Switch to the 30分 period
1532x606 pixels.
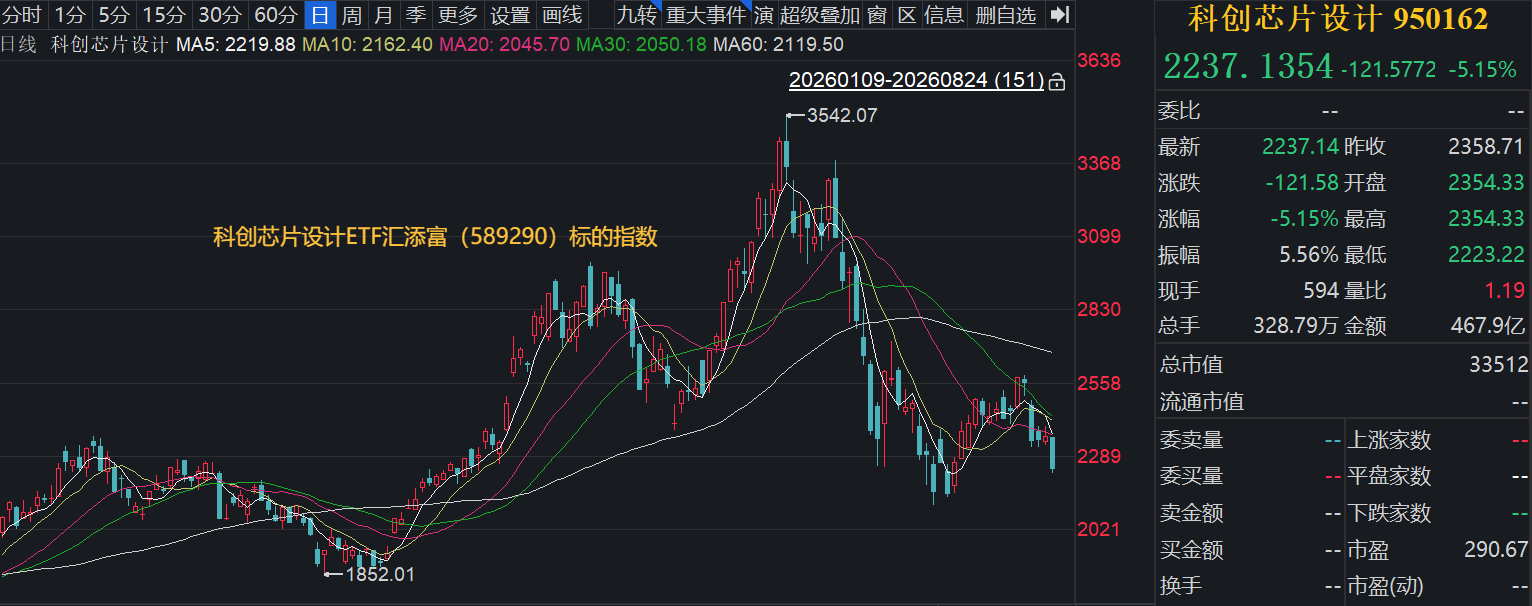pyautogui.click(x=219, y=15)
